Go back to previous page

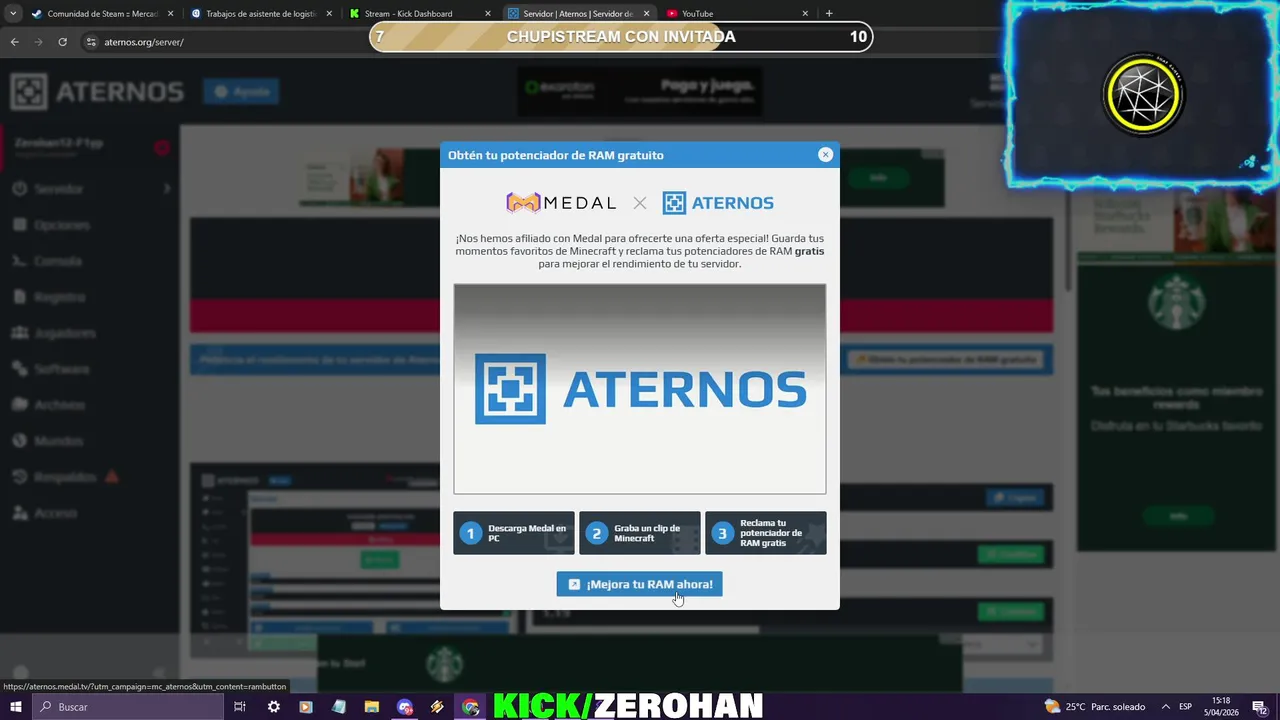coord(14,42)
